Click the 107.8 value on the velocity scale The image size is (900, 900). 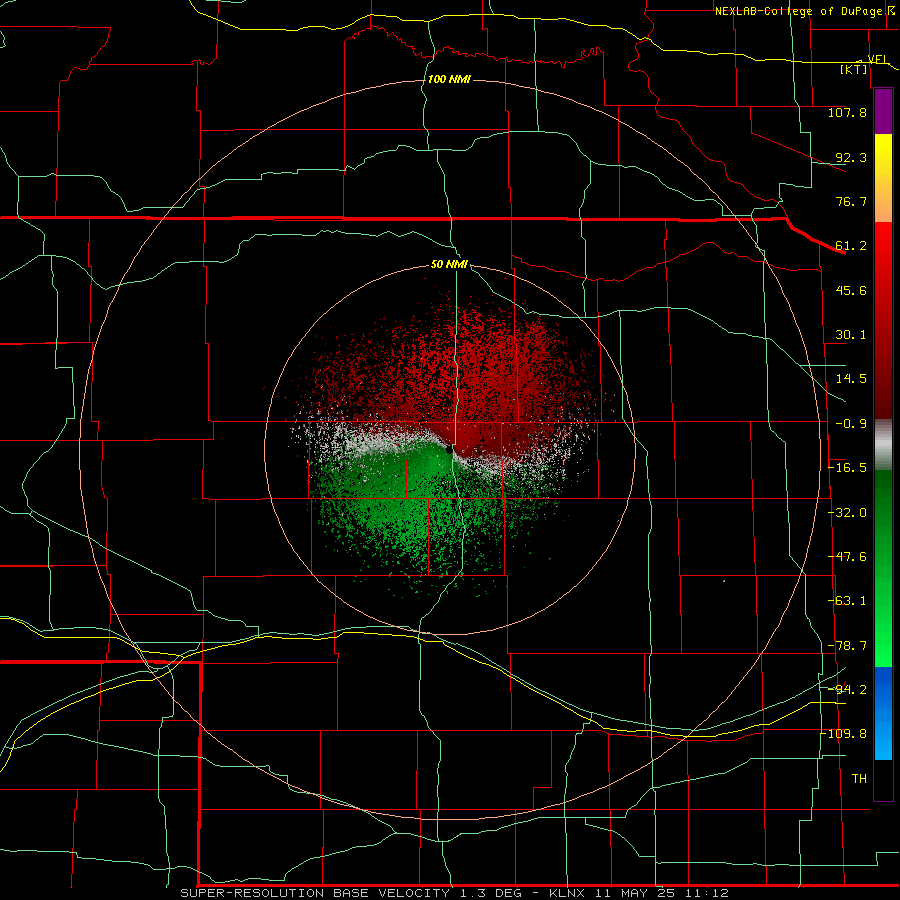pos(847,112)
